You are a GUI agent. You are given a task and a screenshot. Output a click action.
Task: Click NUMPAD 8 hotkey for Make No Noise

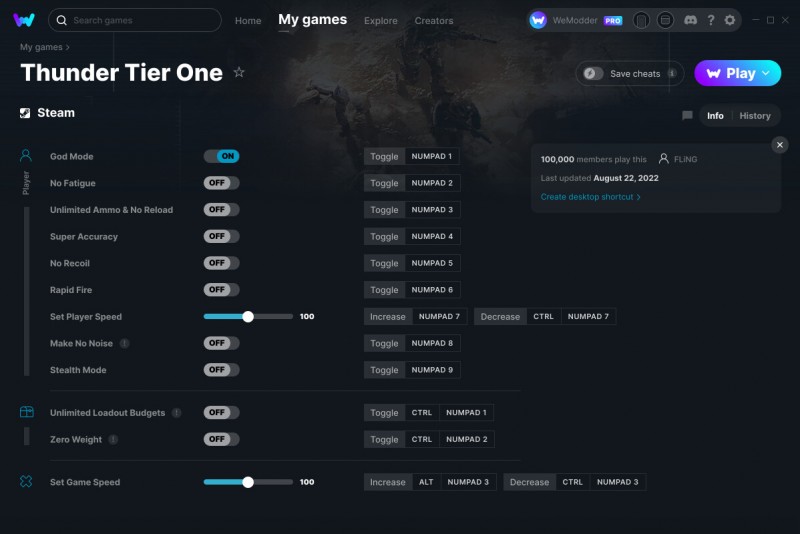tap(432, 343)
